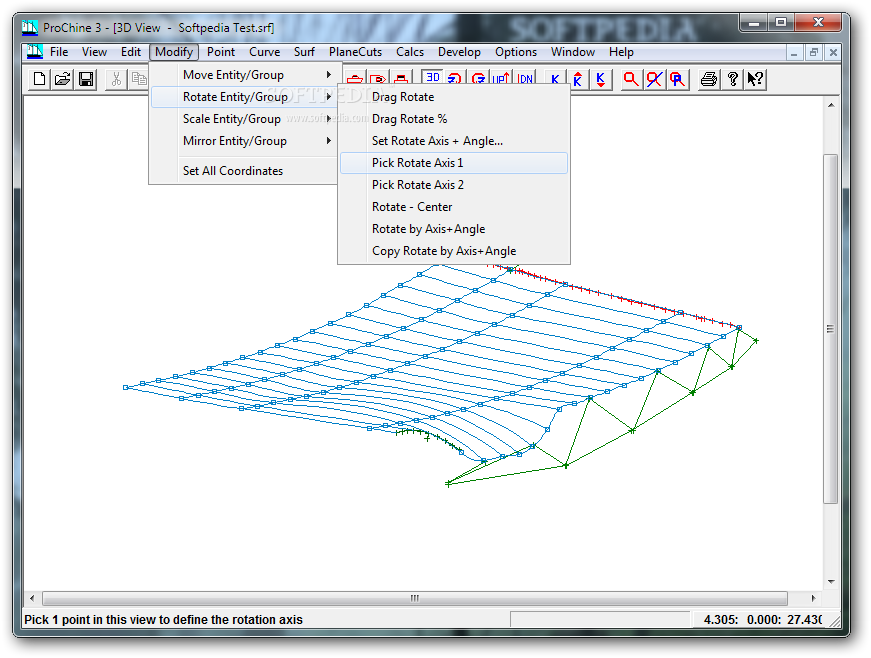Click the Open file folder icon
This screenshot has height=658, width=871.
[62, 79]
